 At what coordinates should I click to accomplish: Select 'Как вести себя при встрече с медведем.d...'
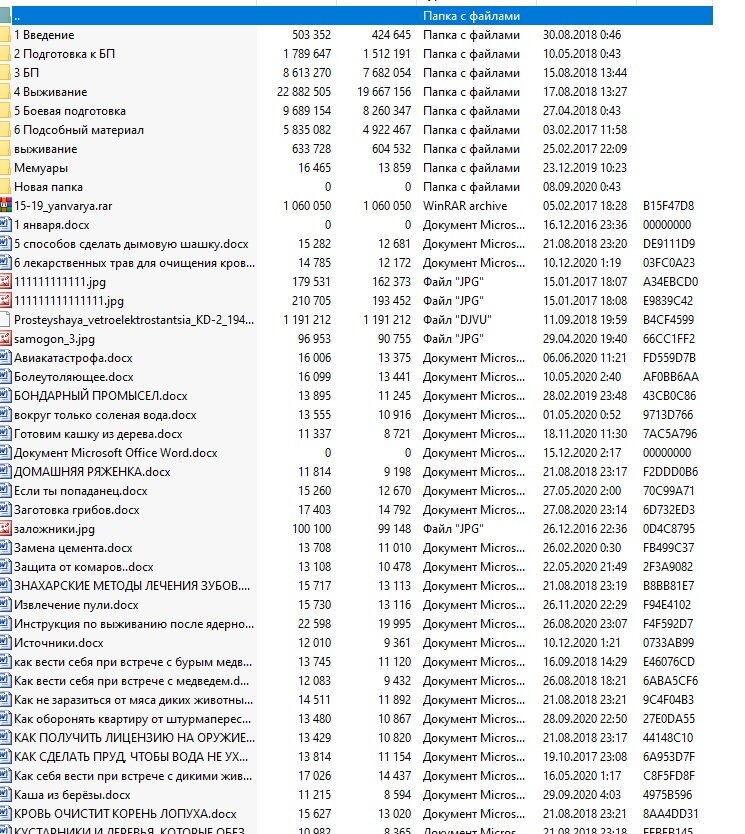click(x=131, y=681)
